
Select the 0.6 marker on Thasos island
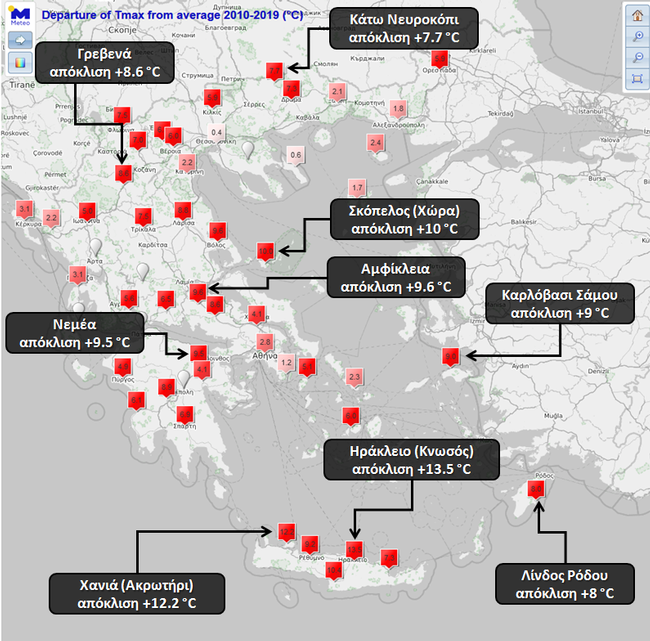[x=295, y=155]
